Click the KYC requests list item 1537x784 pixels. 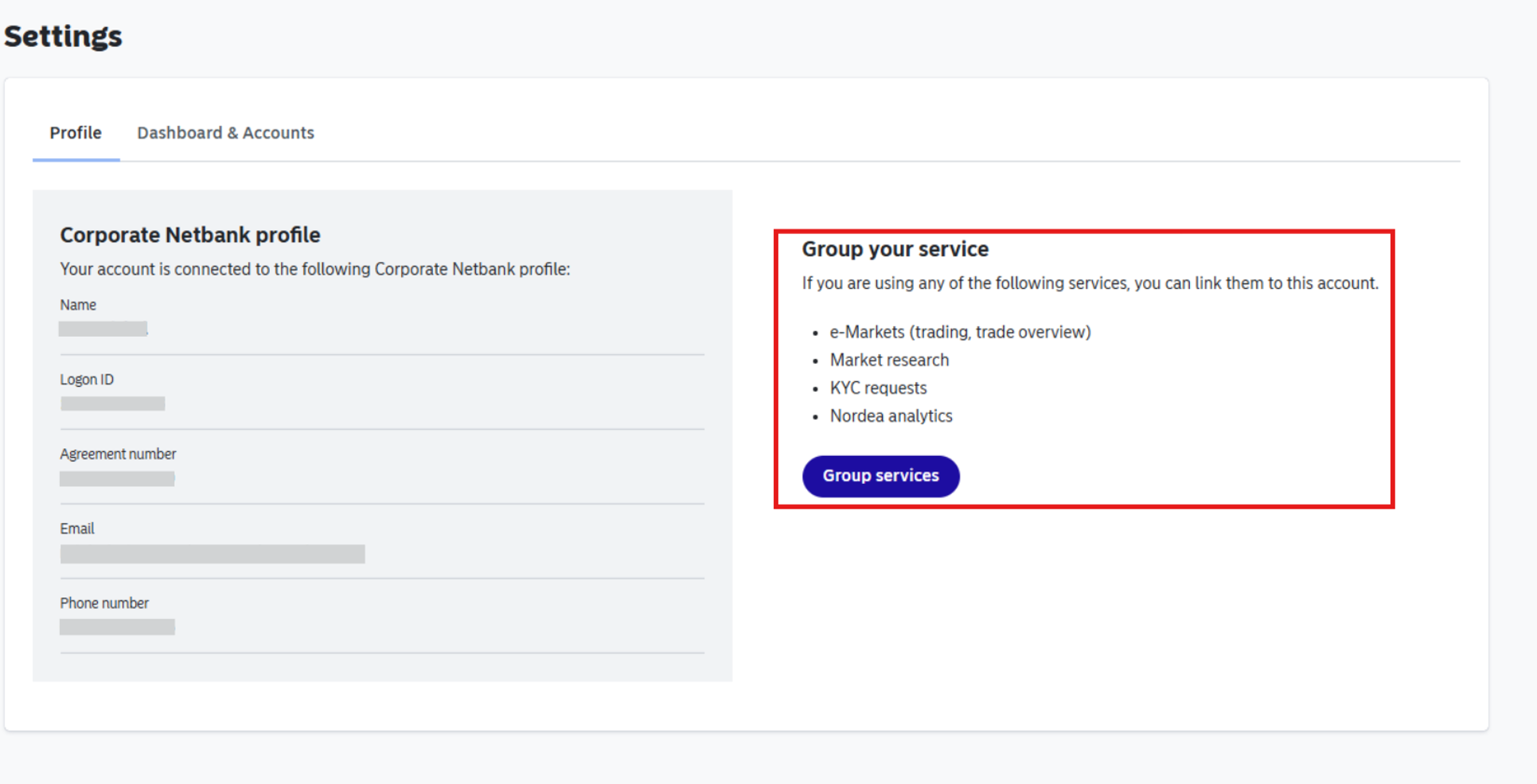(878, 388)
